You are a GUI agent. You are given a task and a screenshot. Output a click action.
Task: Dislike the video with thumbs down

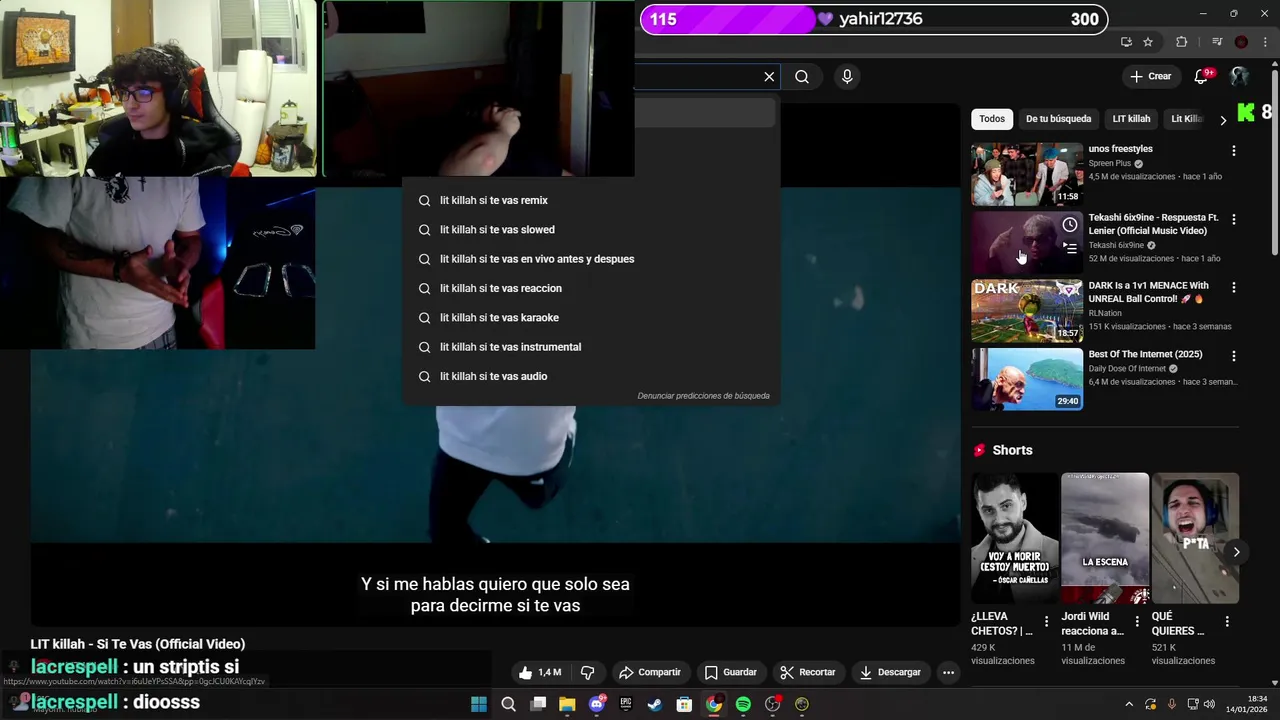point(588,672)
